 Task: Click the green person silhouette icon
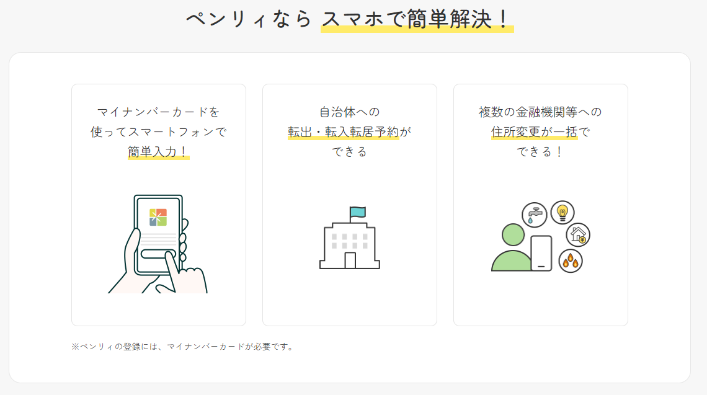512,247
